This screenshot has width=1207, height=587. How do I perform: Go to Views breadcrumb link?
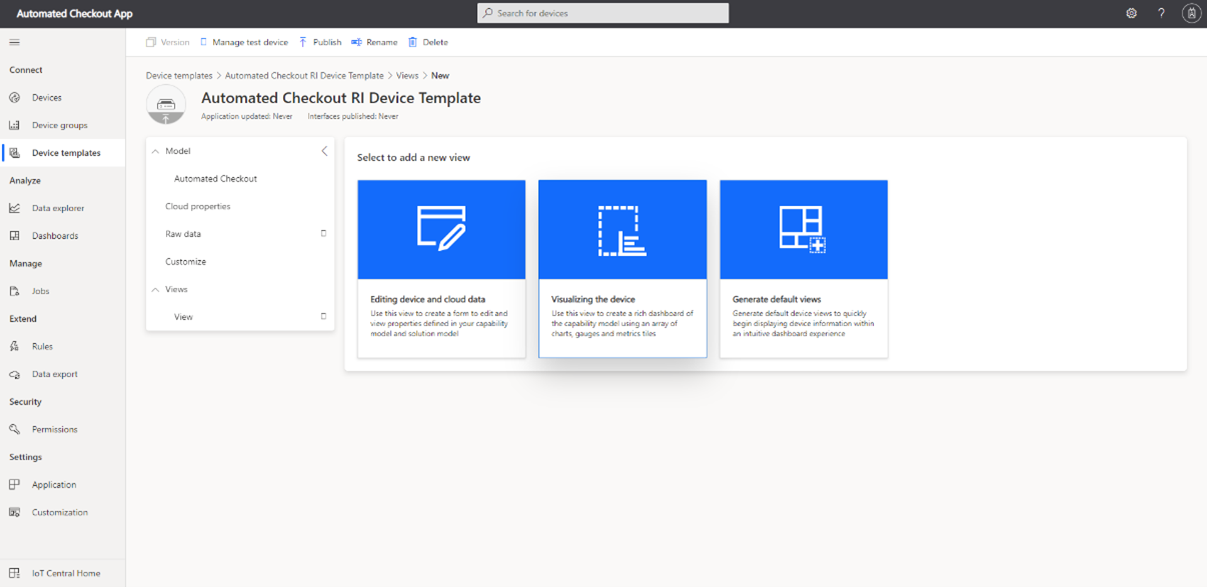tap(407, 76)
